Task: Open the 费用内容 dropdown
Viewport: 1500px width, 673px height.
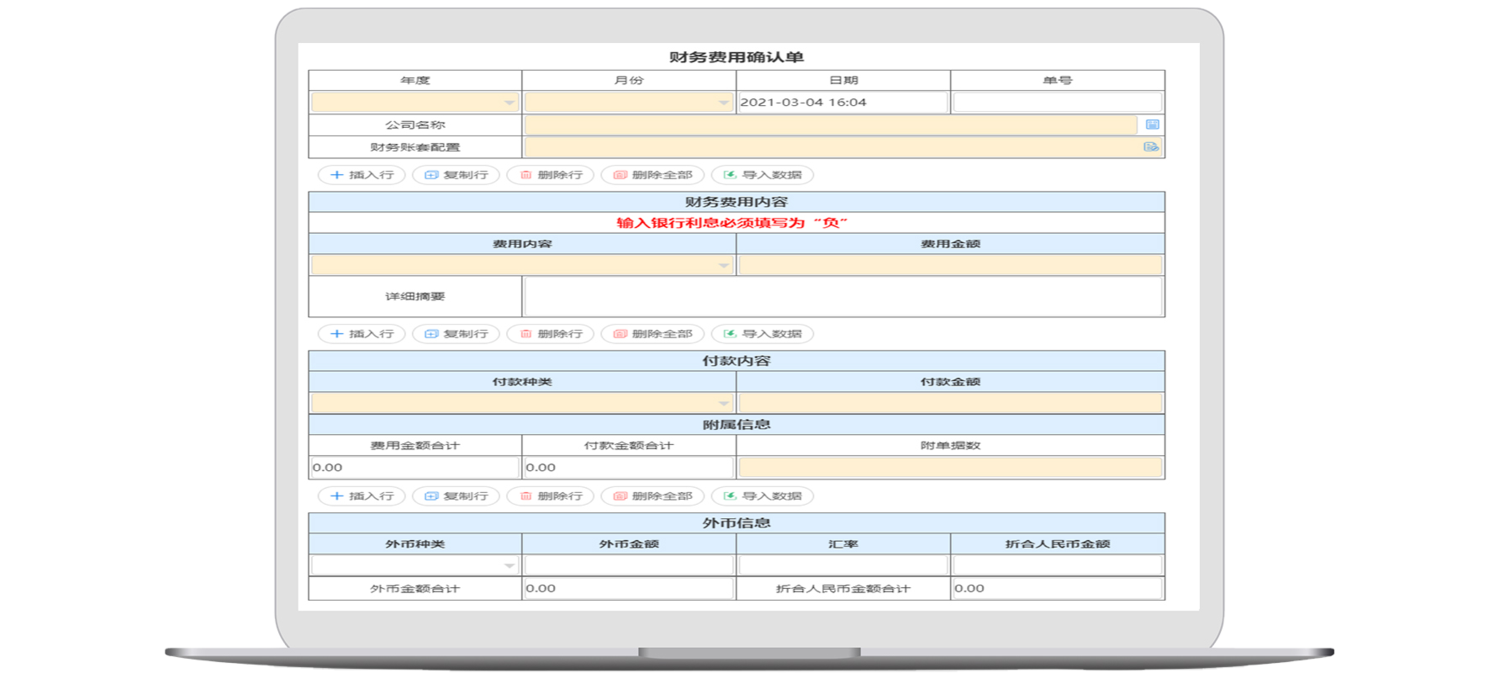Action: pos(522,266)
